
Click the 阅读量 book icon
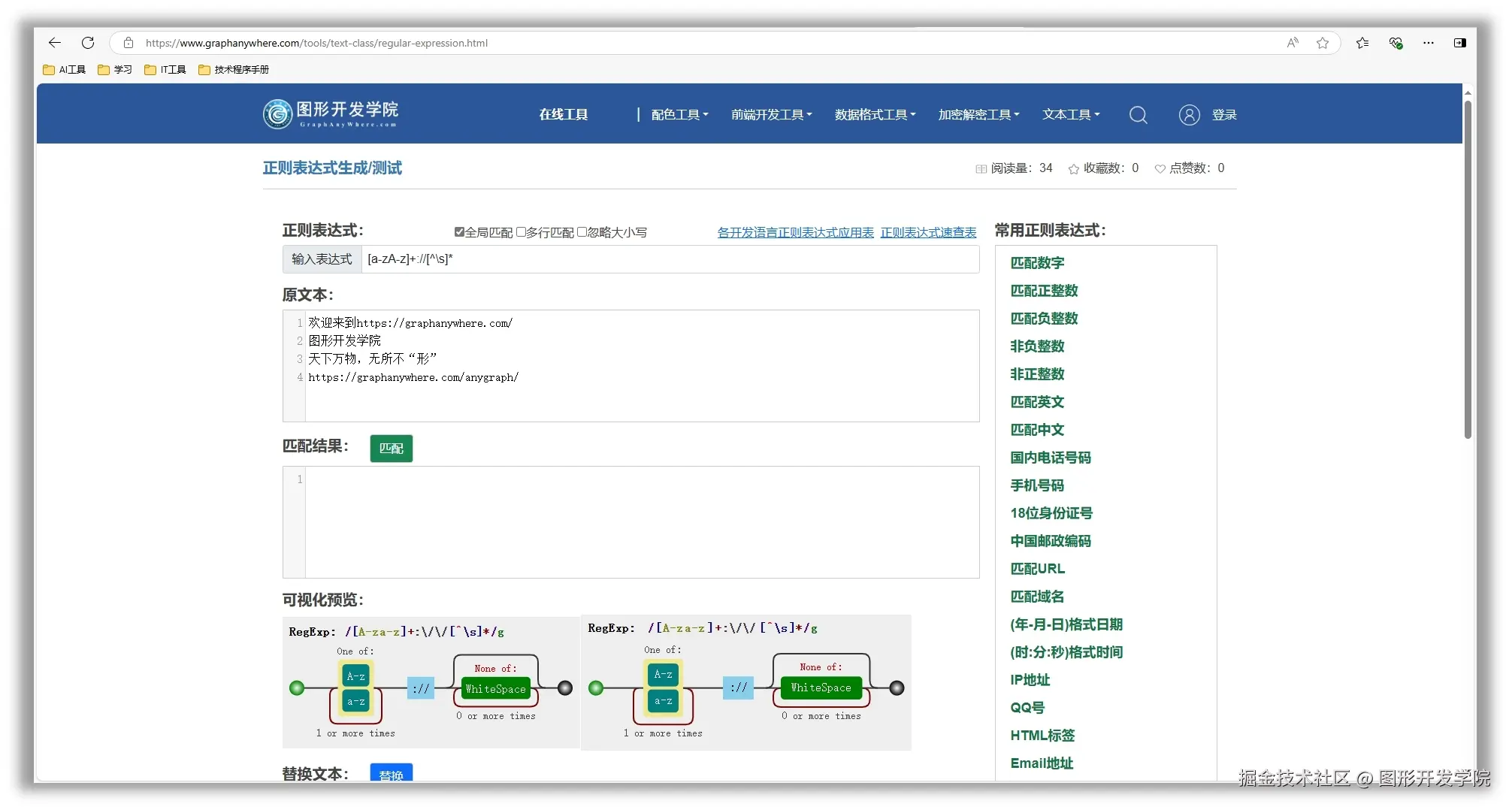[981, 169]
